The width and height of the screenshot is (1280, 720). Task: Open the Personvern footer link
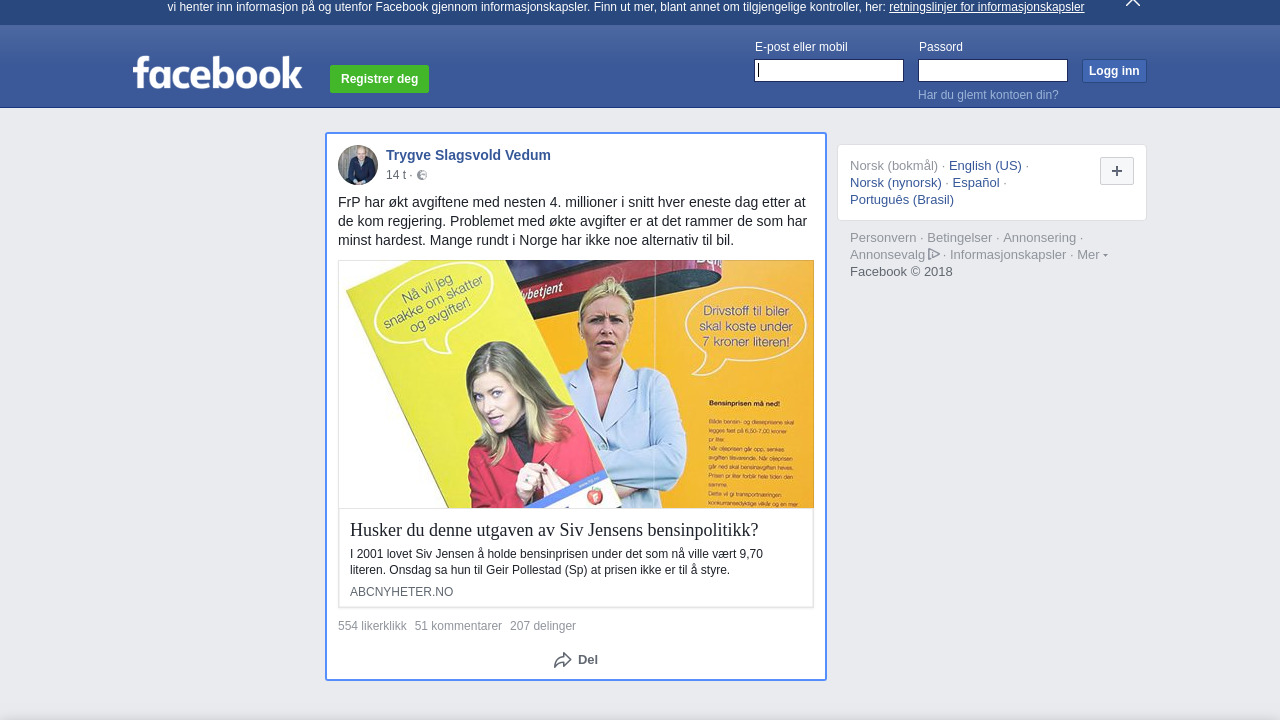(883, 238)
